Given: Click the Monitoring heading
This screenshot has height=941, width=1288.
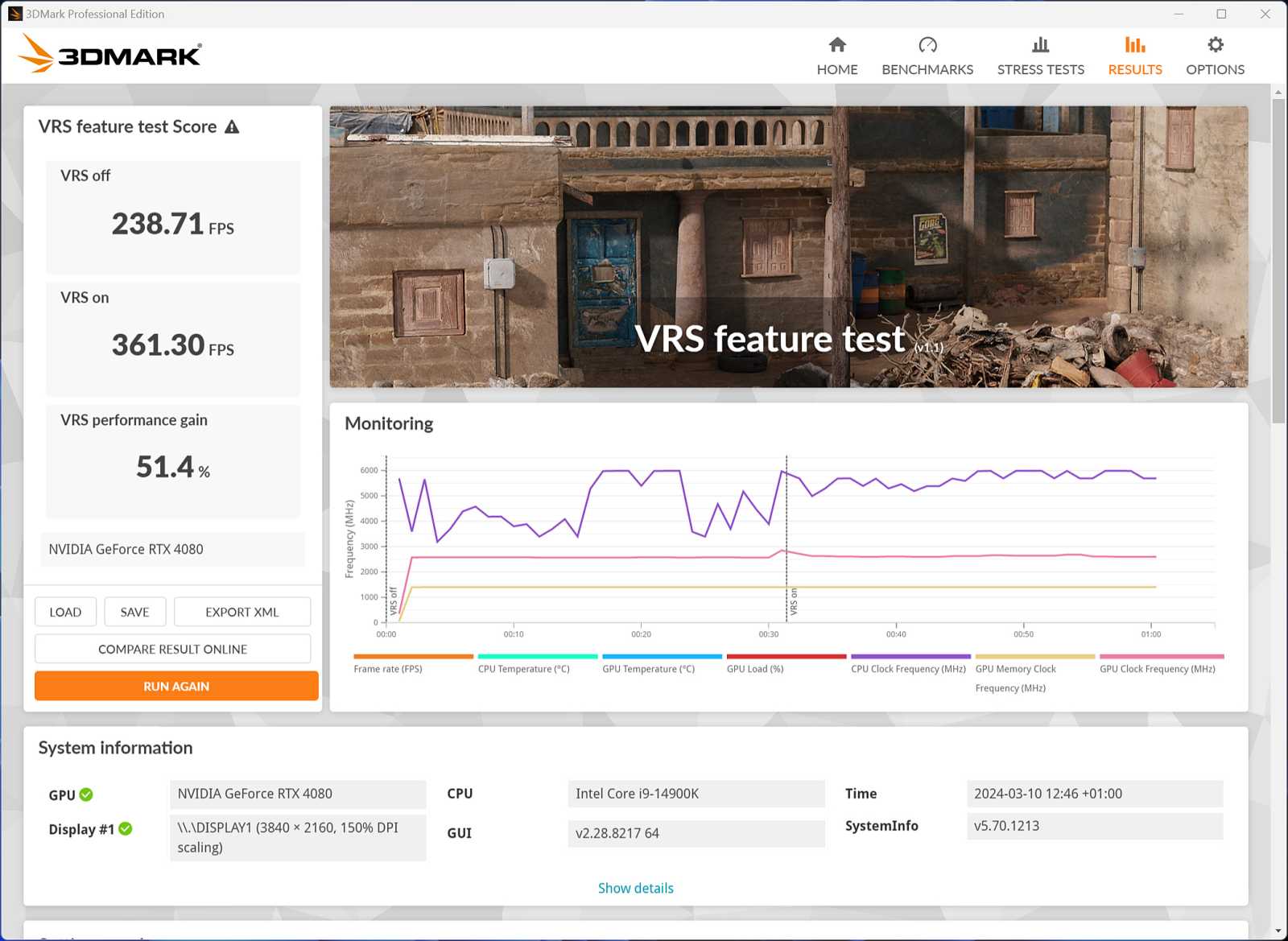Looking at the screenshot, I should (x=389, y=423).
